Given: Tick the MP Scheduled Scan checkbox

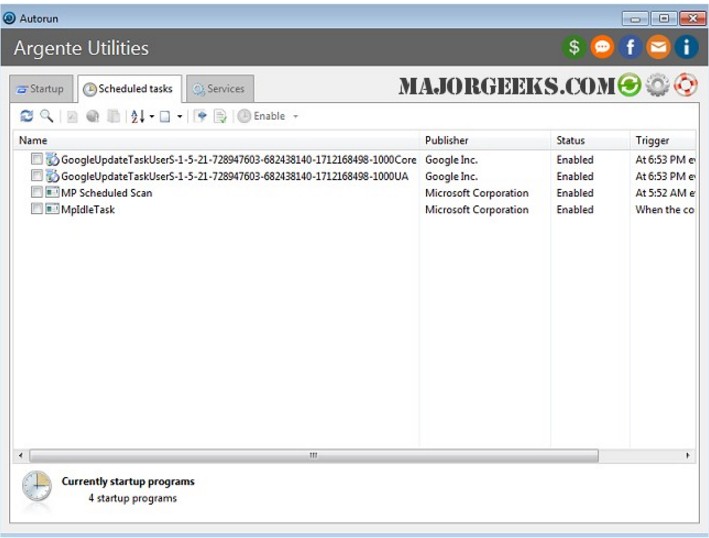Looking at the screenshot, I should [x=37, y=192].
